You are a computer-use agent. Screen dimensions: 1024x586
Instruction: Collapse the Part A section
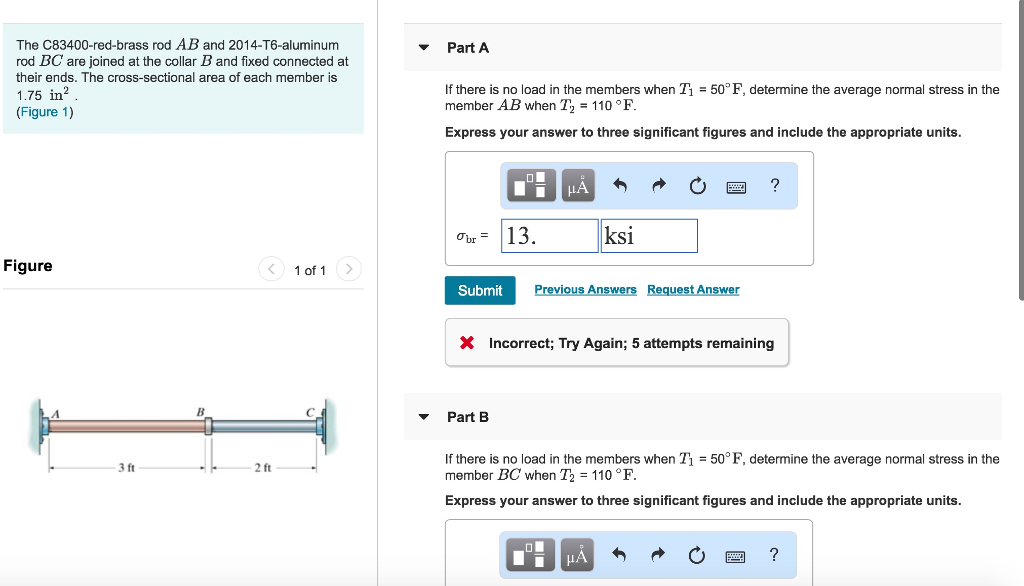[x=424, y=48]
